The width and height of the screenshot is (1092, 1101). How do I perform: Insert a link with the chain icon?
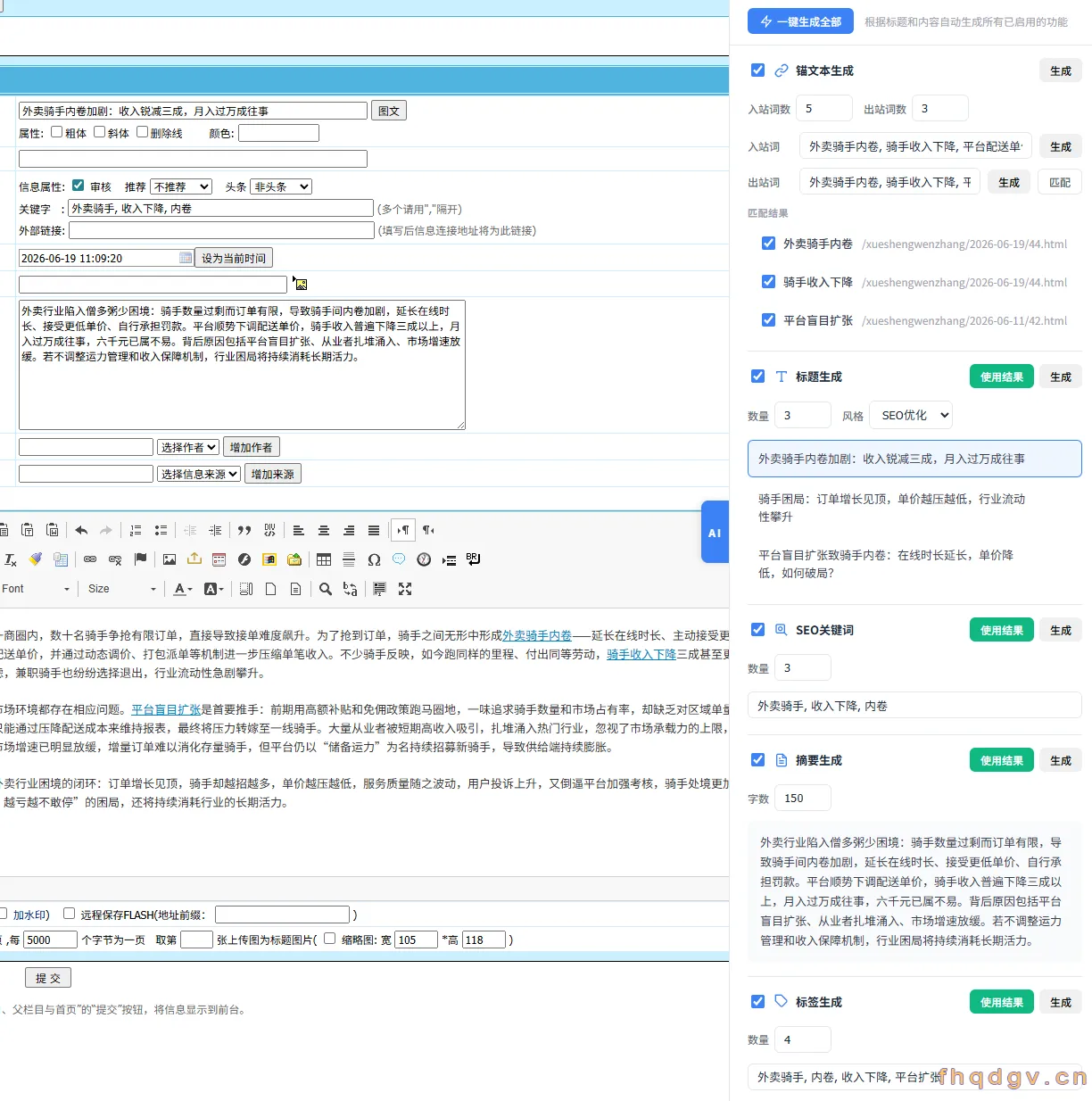point(90,559)
